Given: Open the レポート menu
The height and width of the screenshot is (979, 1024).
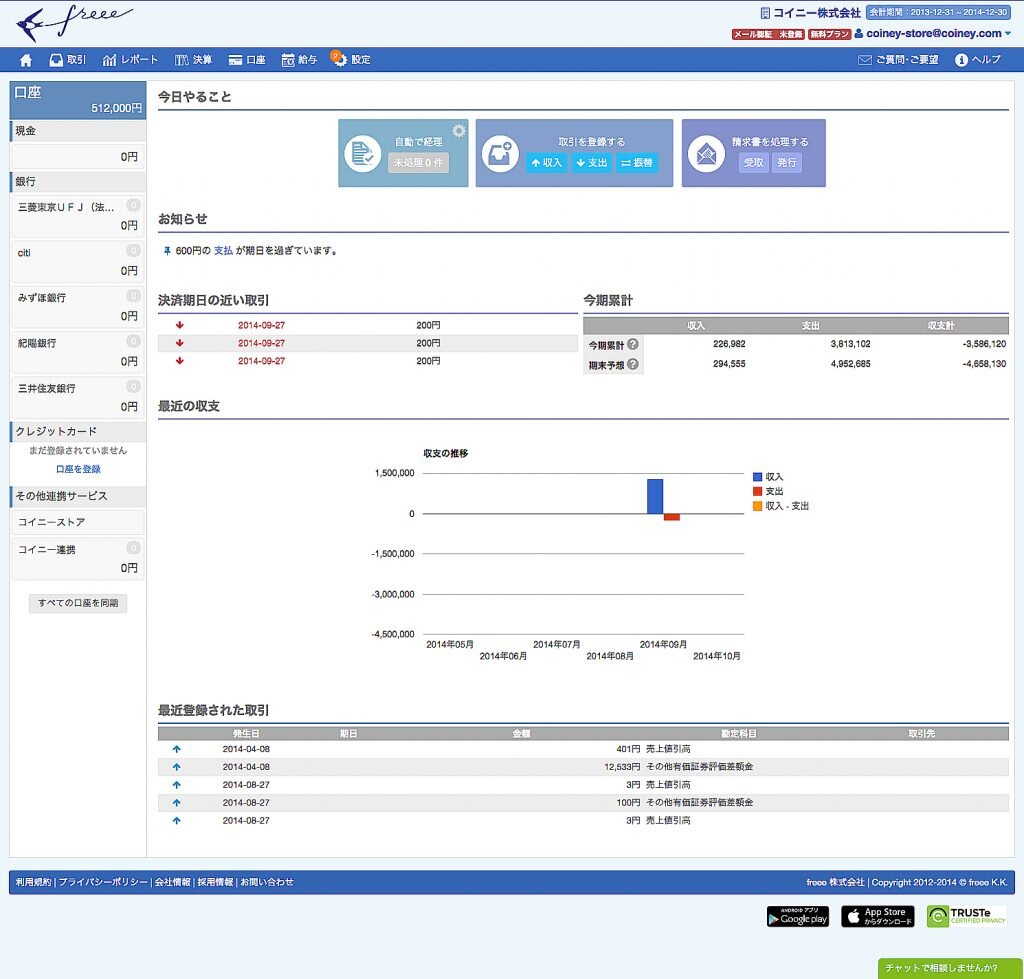Looking at the screenshot, I should (x=130, y=60).
